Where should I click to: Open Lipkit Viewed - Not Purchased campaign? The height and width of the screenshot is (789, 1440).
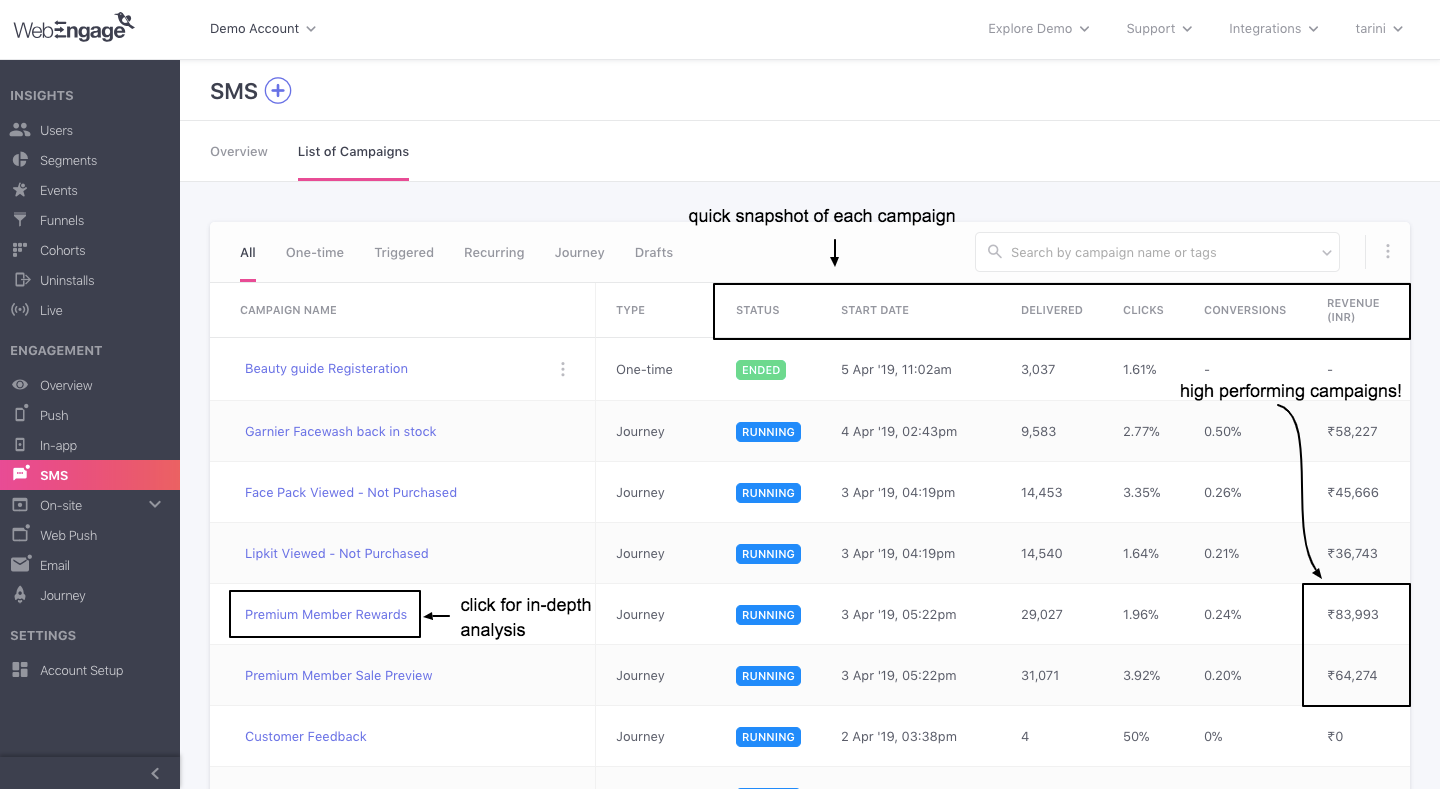[337, 553]
